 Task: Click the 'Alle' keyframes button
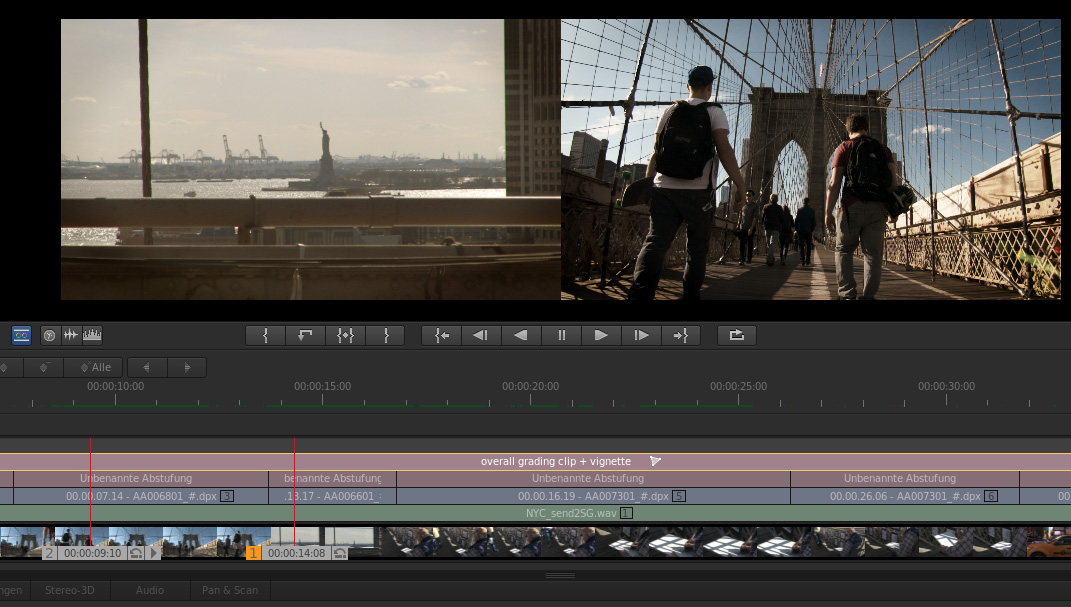[x=94, y=368]
